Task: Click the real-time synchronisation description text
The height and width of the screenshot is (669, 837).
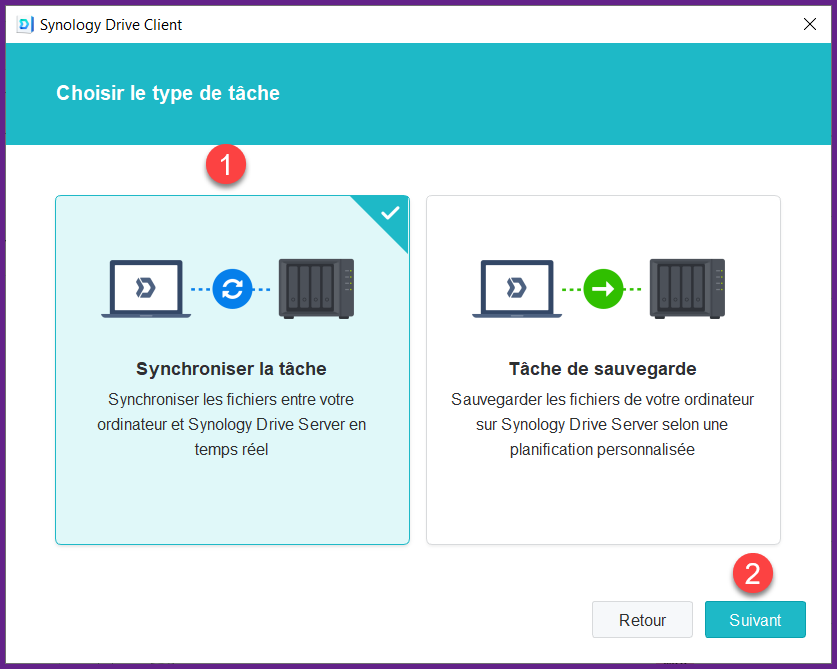Action: pyautogui.click(x=231, y=424)
